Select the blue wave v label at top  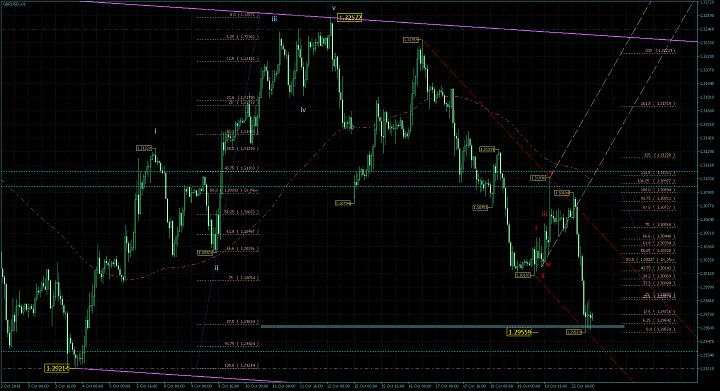tap(334, 8)
